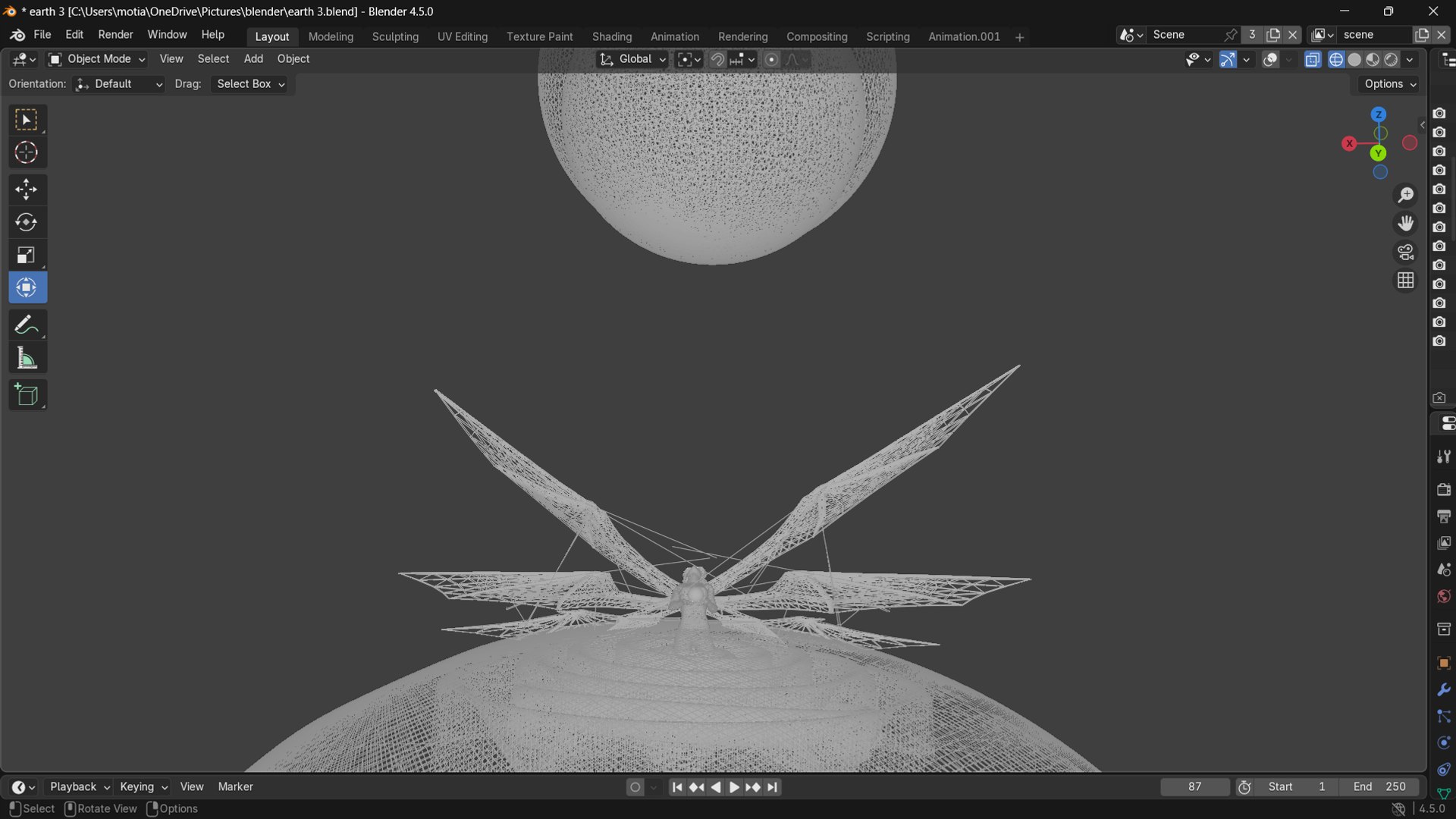Toggle the camera view icon
The width and height of the screenshot is (1456, 819).
(x=1405, y=252)
